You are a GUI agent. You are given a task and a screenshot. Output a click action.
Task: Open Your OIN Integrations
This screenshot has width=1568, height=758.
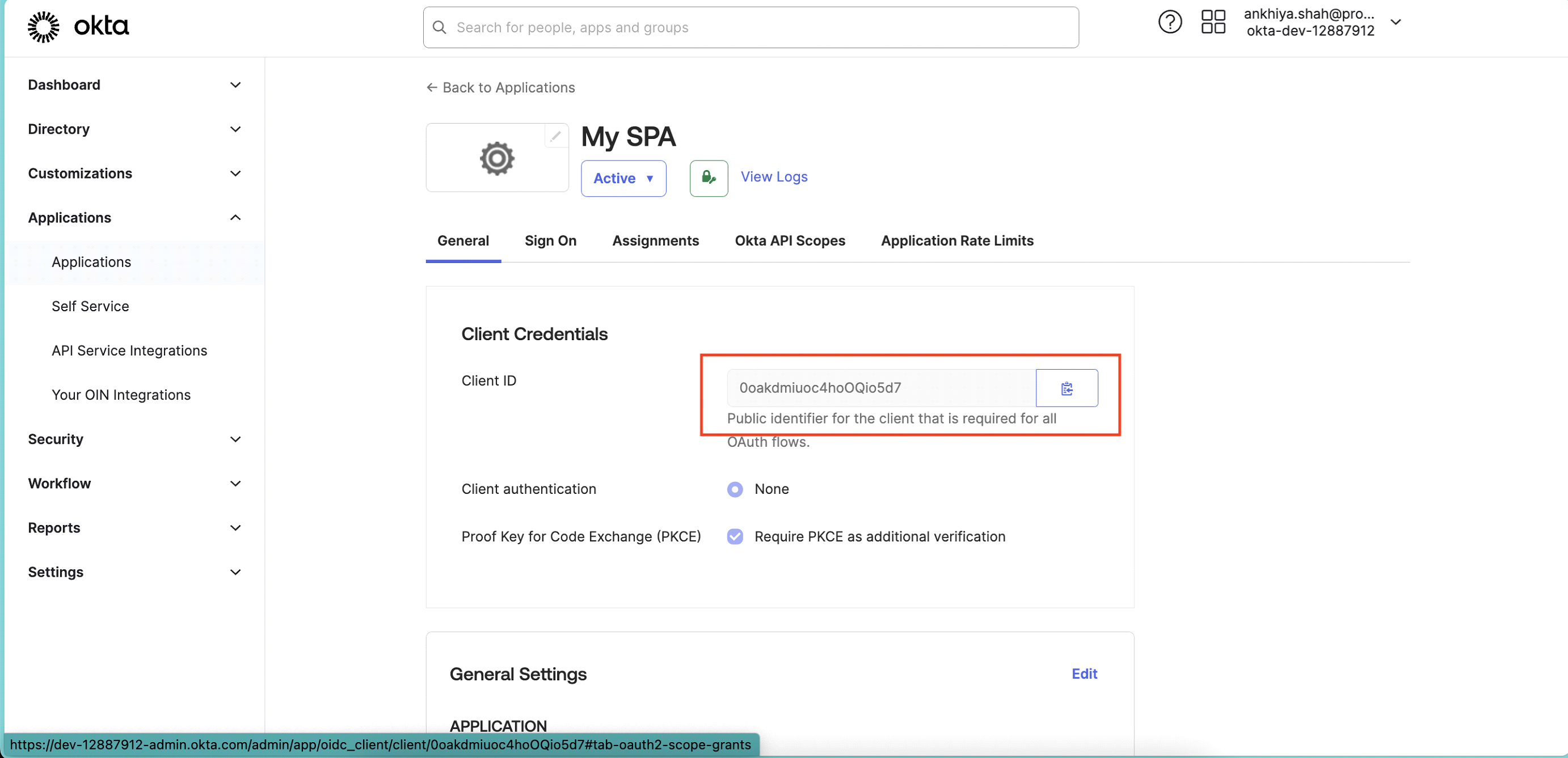coord(121,395)
